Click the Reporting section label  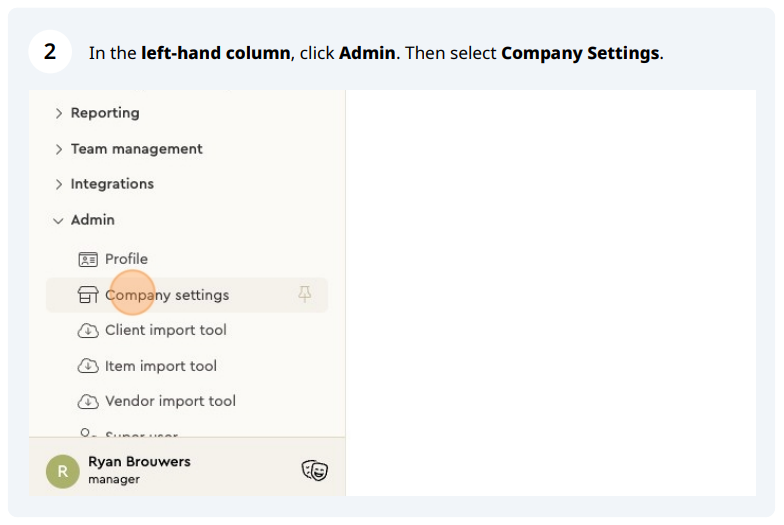pyautogui.click(x=105, y=113)
